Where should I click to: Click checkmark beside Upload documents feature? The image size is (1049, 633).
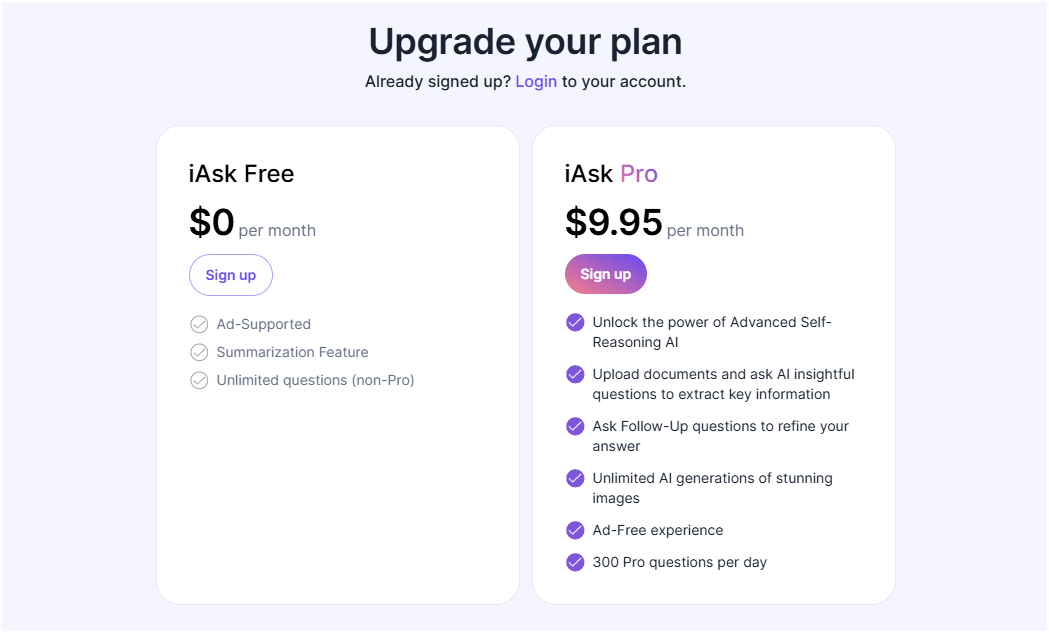pyautogui.click(x=575, y=374)
